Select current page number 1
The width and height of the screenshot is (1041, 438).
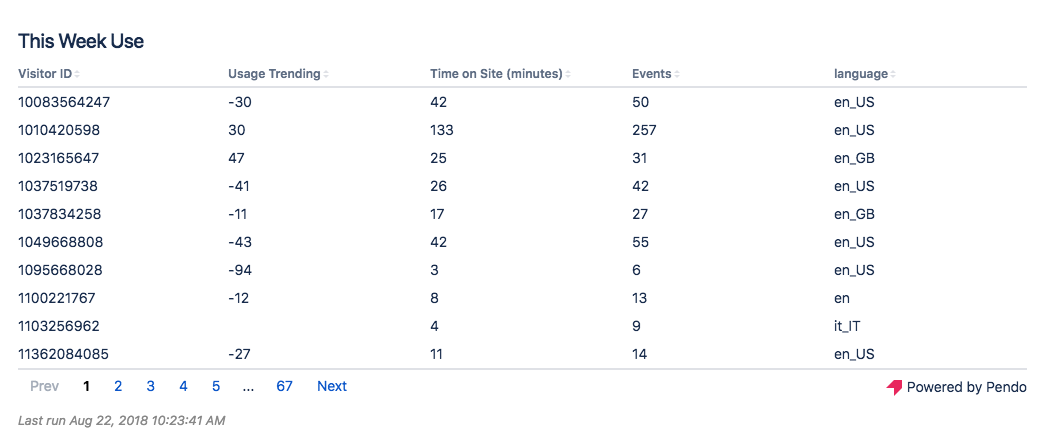point(86,386)
